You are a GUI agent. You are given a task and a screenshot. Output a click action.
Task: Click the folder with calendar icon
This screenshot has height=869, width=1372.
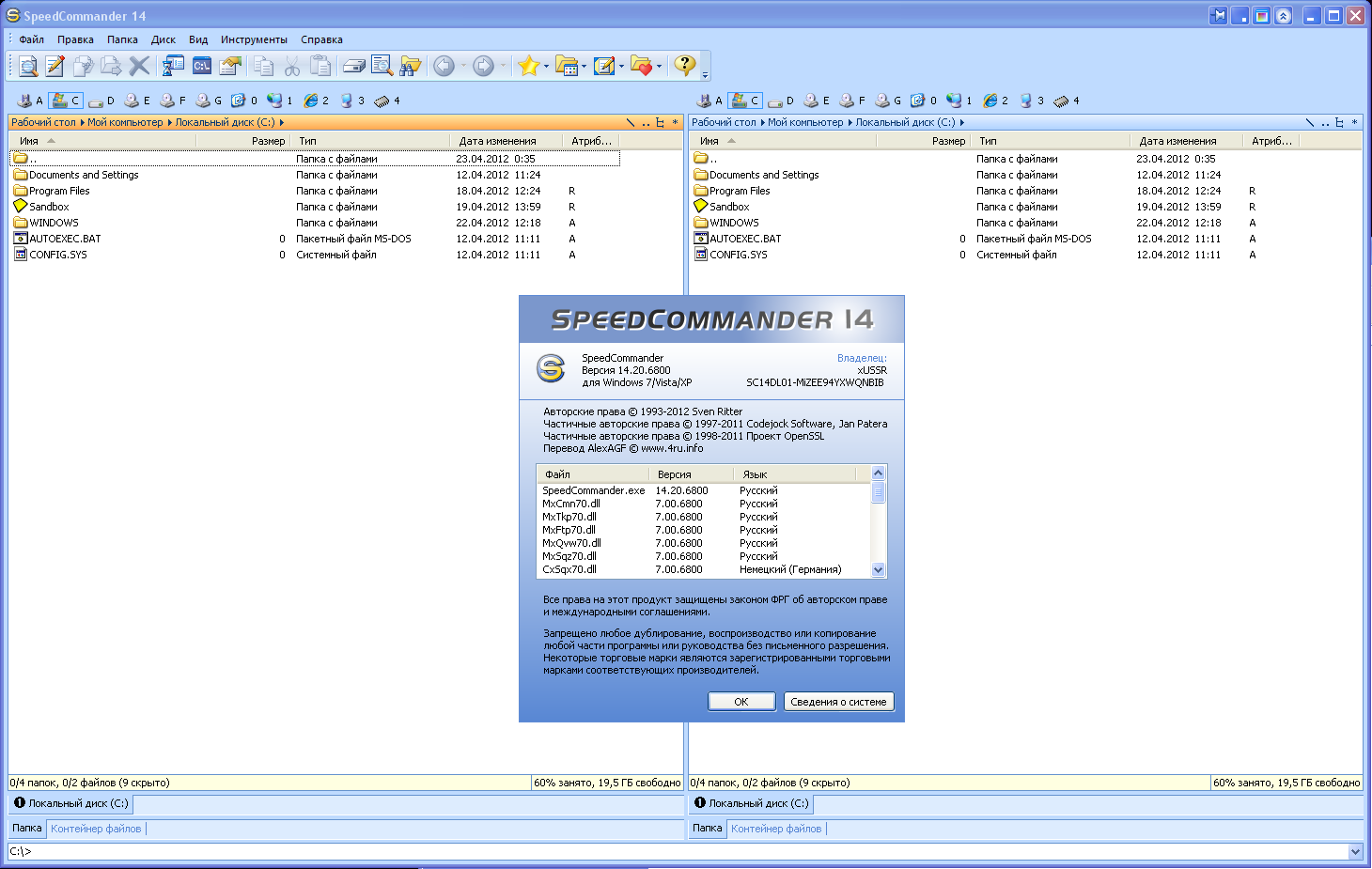click(x=566, y=66)
